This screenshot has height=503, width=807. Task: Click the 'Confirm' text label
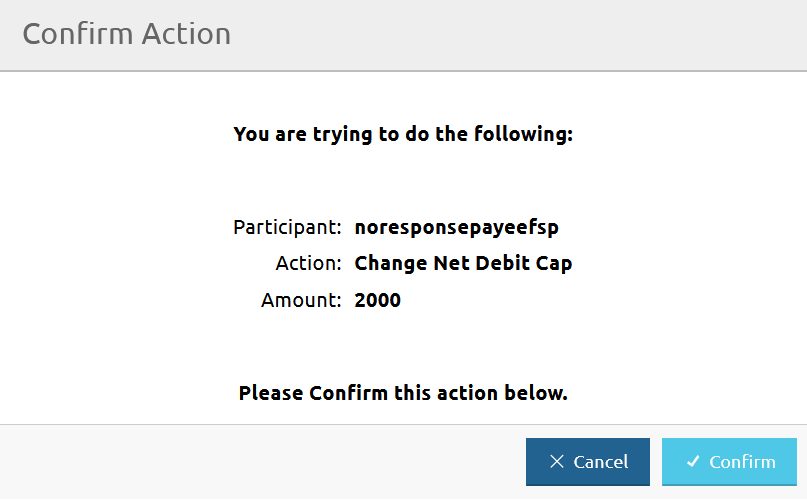[742, 462]
